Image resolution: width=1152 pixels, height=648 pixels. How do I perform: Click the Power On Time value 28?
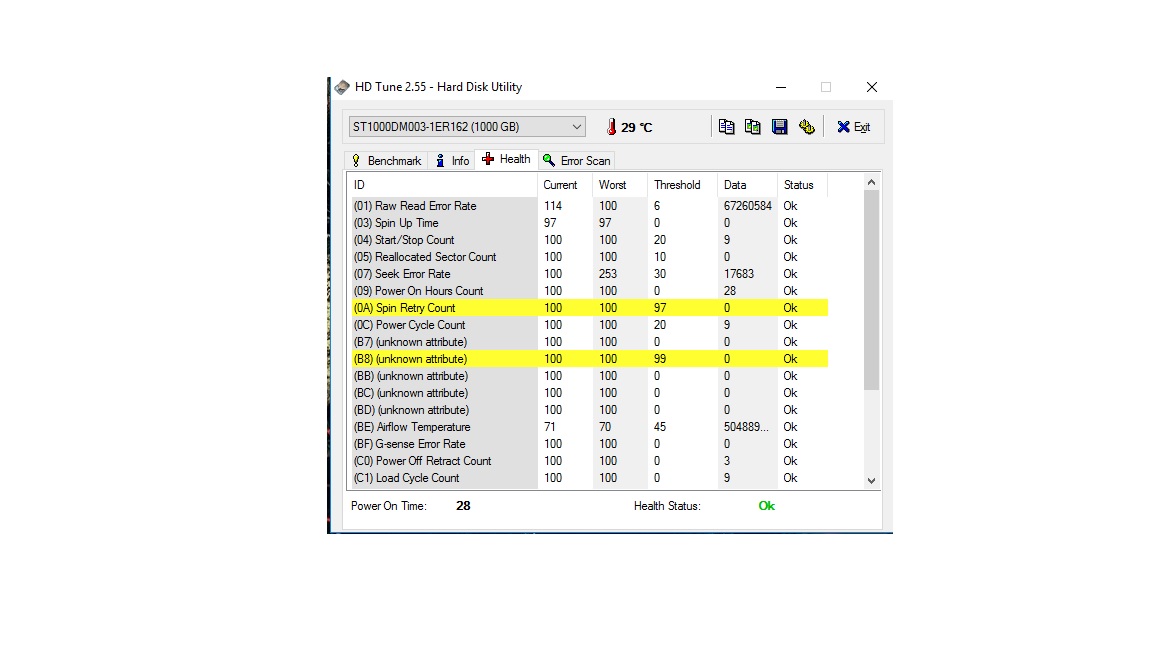pyautogui.click(x=463, y=505)
